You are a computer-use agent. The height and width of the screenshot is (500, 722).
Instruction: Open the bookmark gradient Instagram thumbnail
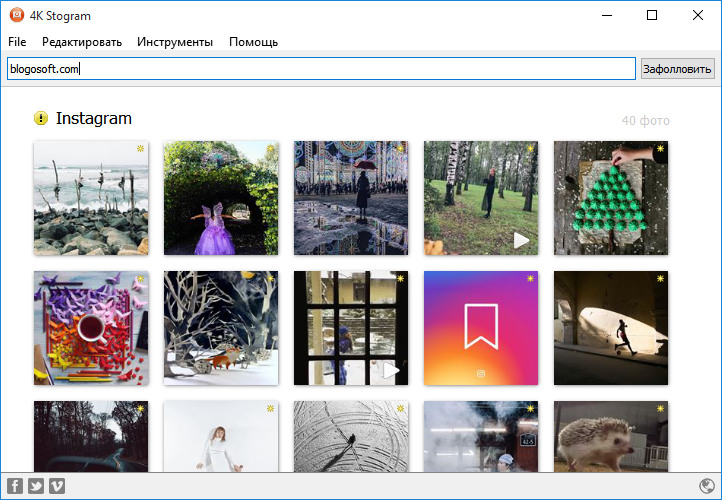click(x=481, y=328)
